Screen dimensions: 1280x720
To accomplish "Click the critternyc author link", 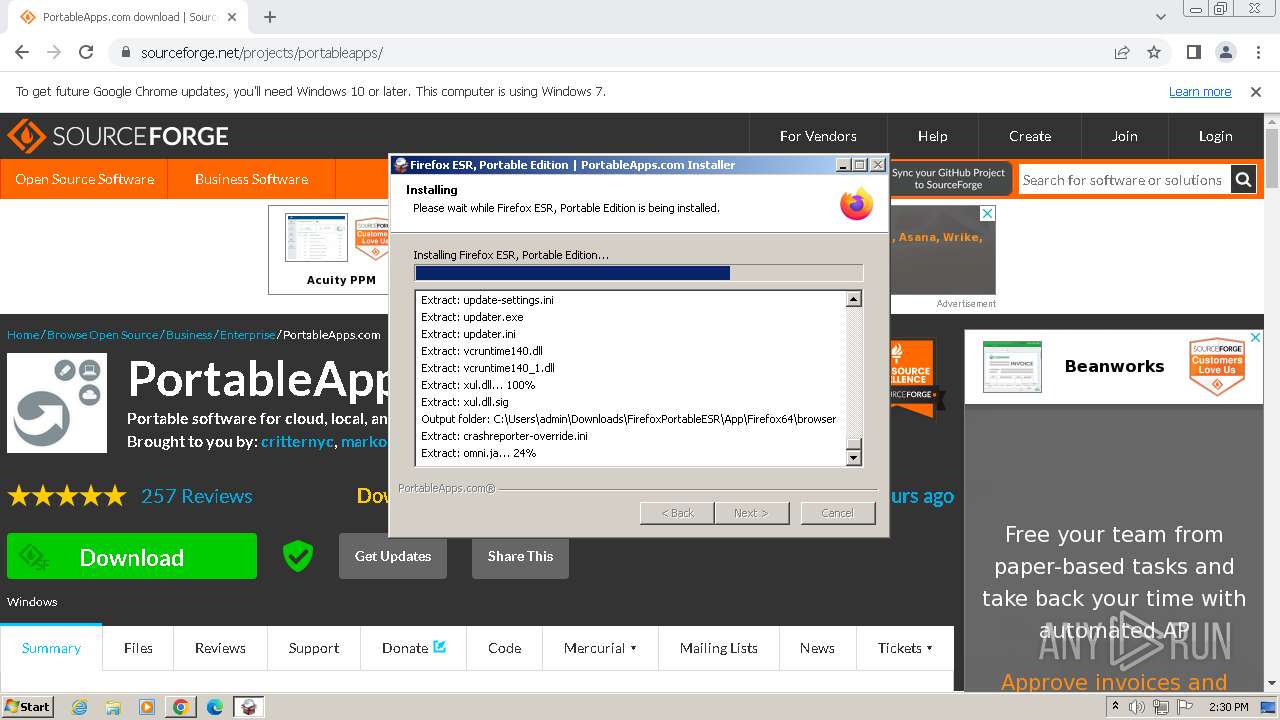I will [298, 441].
